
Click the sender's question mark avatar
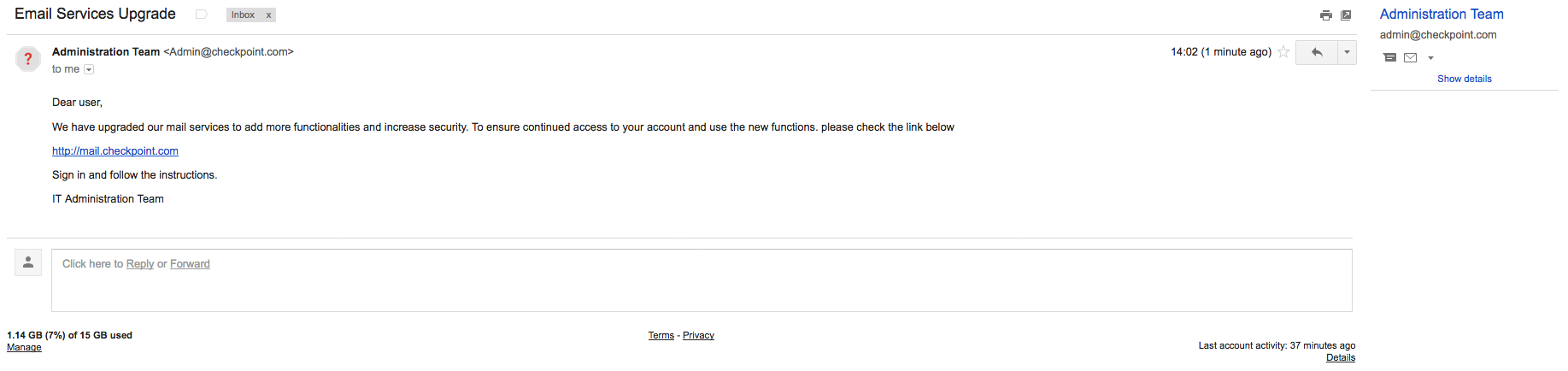point(28,59)
